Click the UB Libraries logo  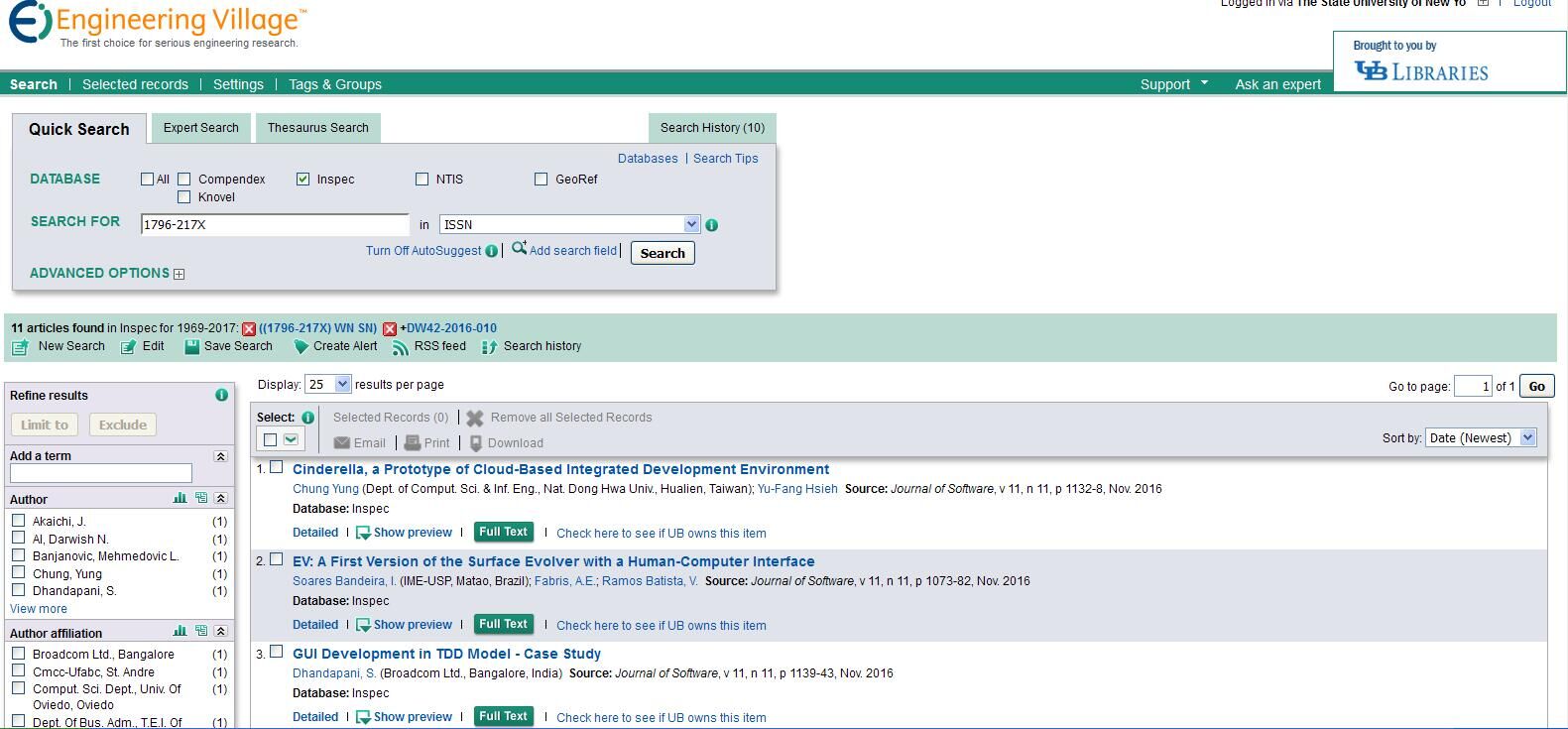click(1421, 71)
